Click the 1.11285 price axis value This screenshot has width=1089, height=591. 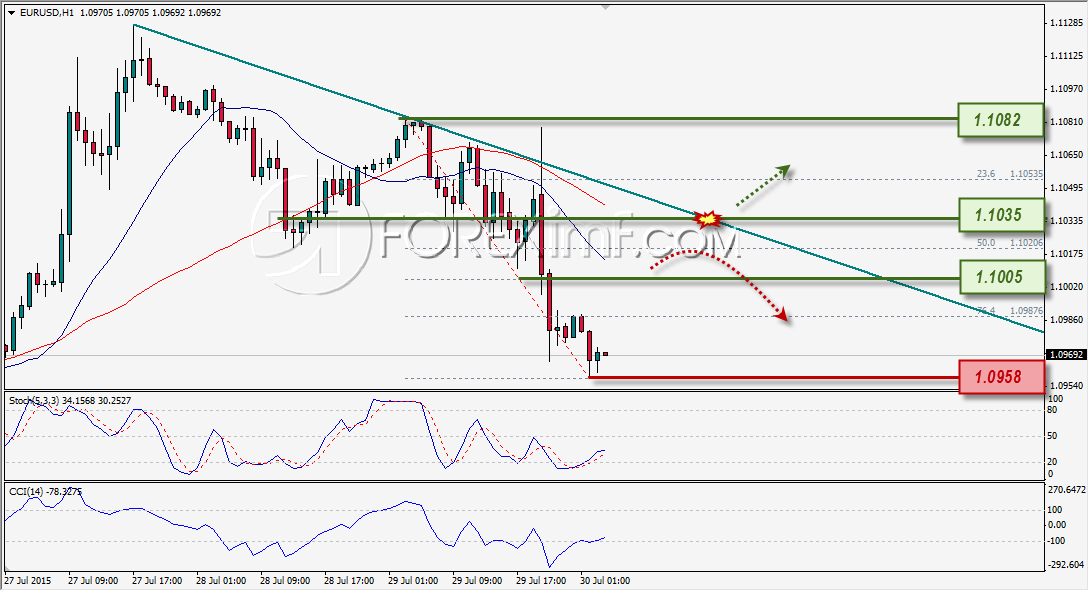(1066, 23)
